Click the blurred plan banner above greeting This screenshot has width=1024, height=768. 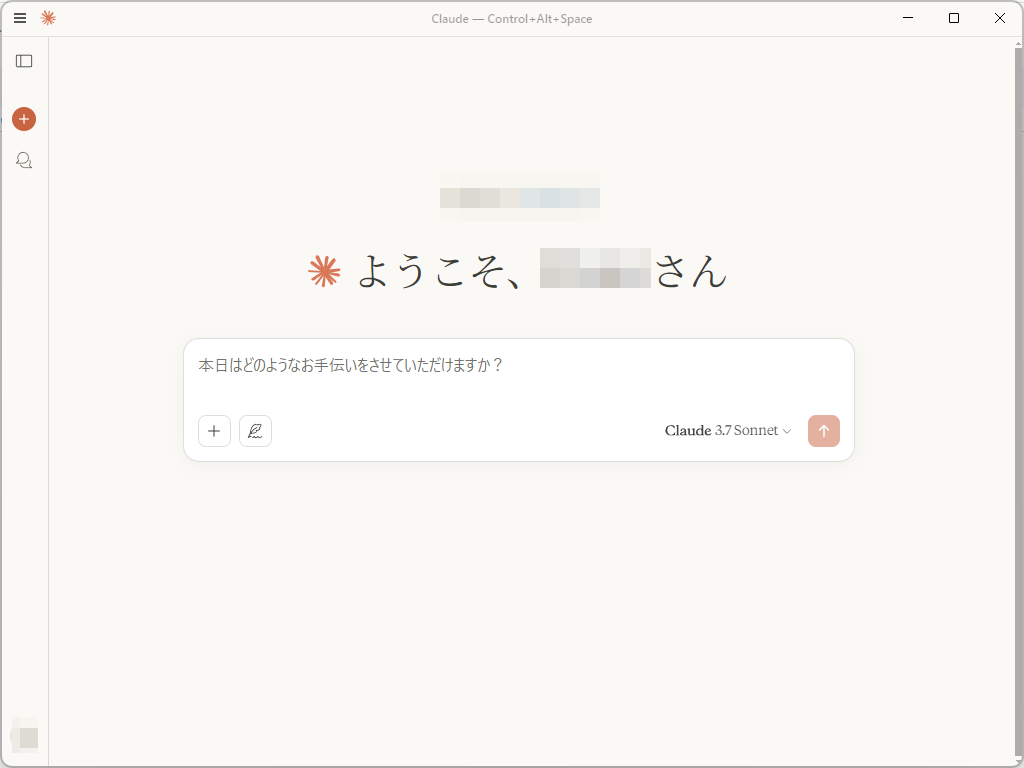click(520, 197)
